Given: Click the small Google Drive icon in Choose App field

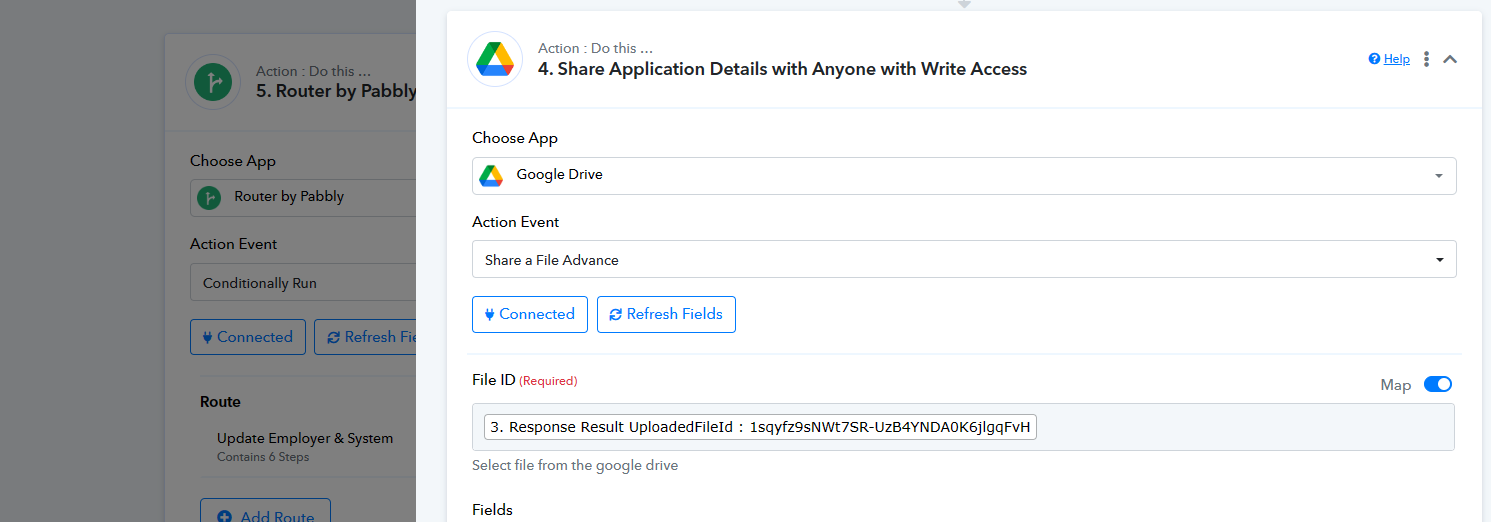Looking at the screenshot, I should [x=491, y=175].
